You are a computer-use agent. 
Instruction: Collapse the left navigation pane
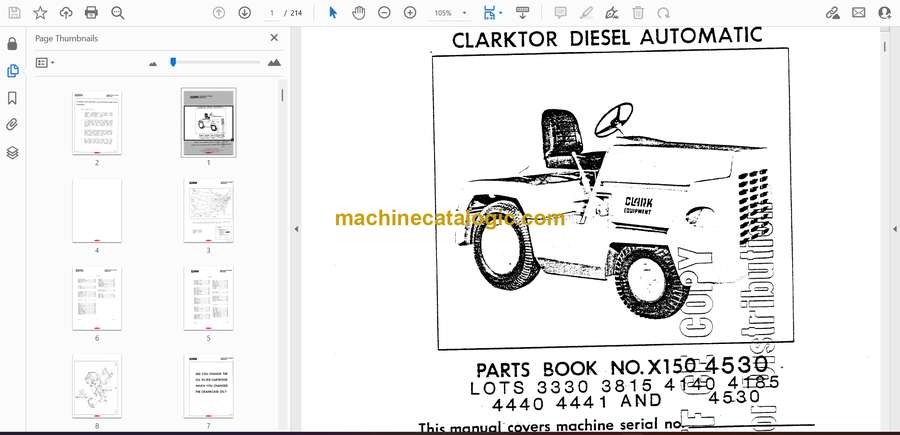tap(296, 229)
